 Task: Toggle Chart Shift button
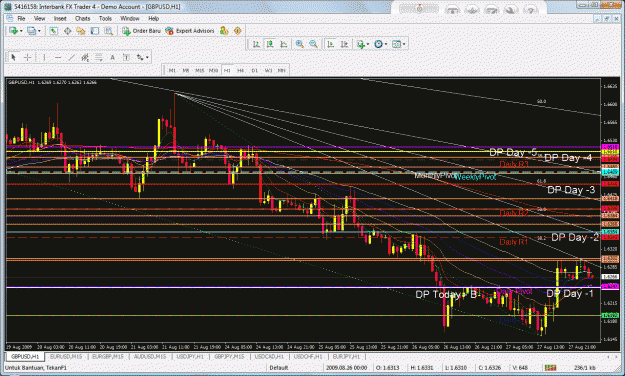(x=344, y=44)
